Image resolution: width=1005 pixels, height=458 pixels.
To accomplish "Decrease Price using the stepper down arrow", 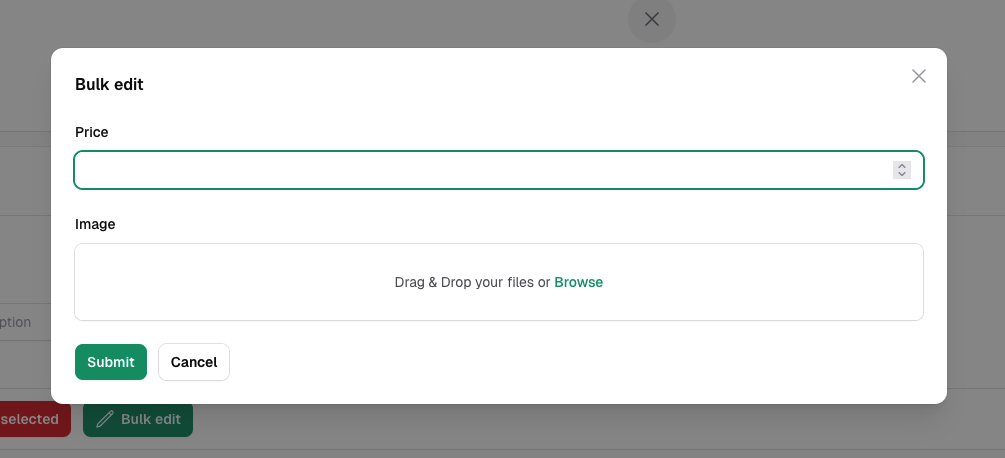I will 902,174.
